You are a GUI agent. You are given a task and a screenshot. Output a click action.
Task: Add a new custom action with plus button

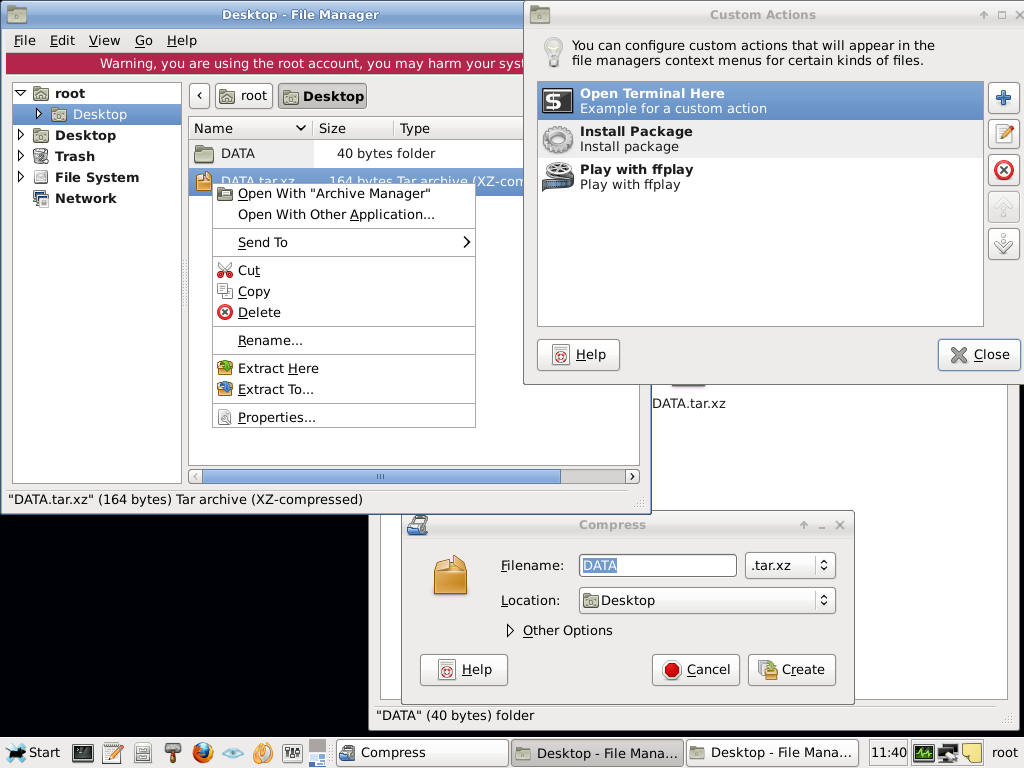1003,99
